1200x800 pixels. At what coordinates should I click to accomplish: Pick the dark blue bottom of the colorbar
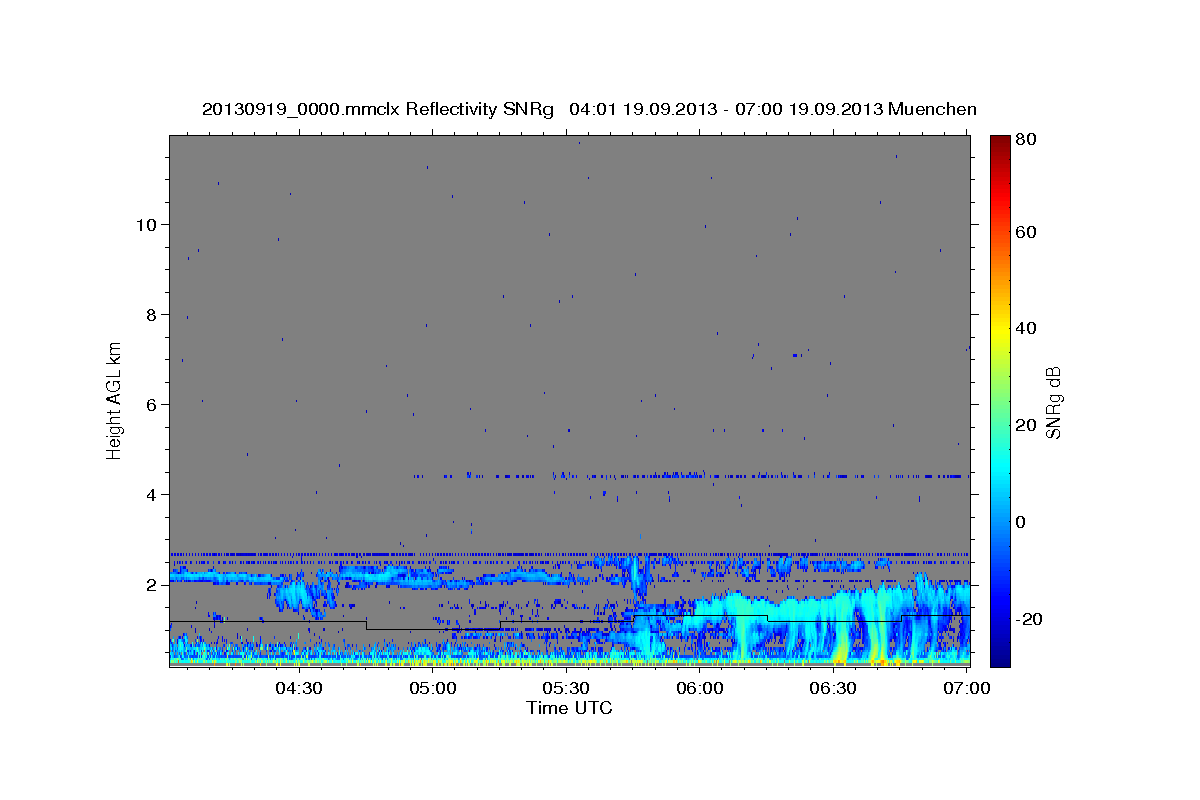pyautogui.click(x=1000, y=658)
